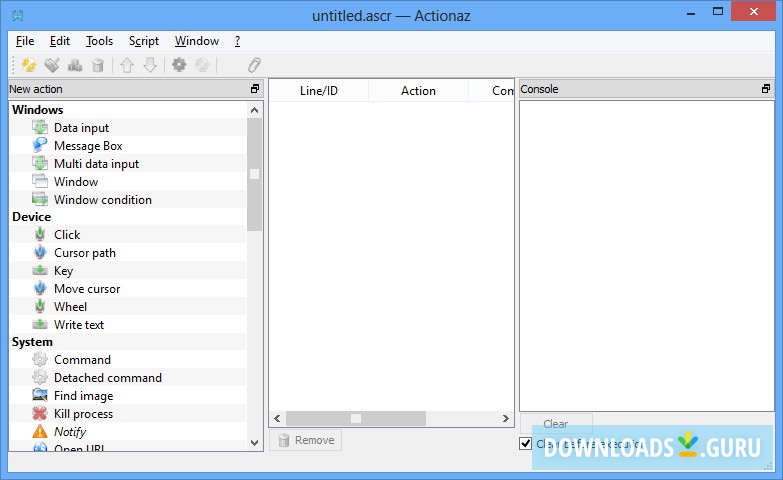Click the cut-off Com column header
Screen dimensions: 783x480
491,90
